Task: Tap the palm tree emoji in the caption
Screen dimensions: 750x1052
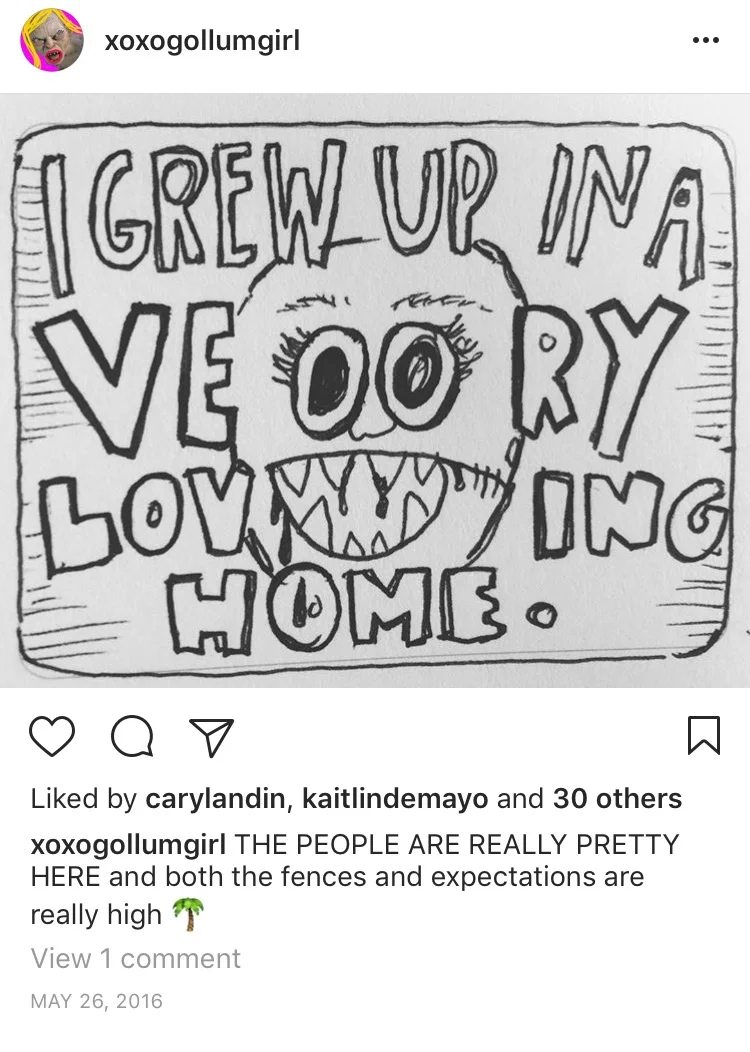Action: (188, 915)
